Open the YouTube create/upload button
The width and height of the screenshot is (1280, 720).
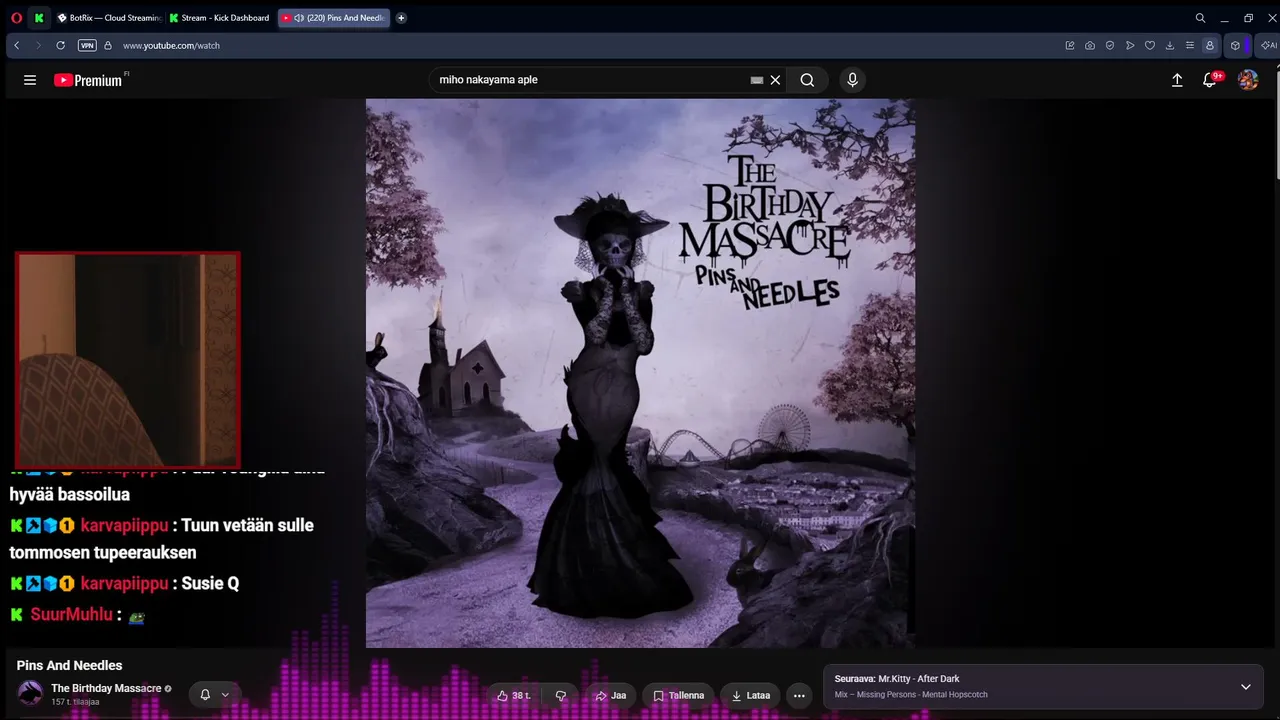click(1177, 80)
